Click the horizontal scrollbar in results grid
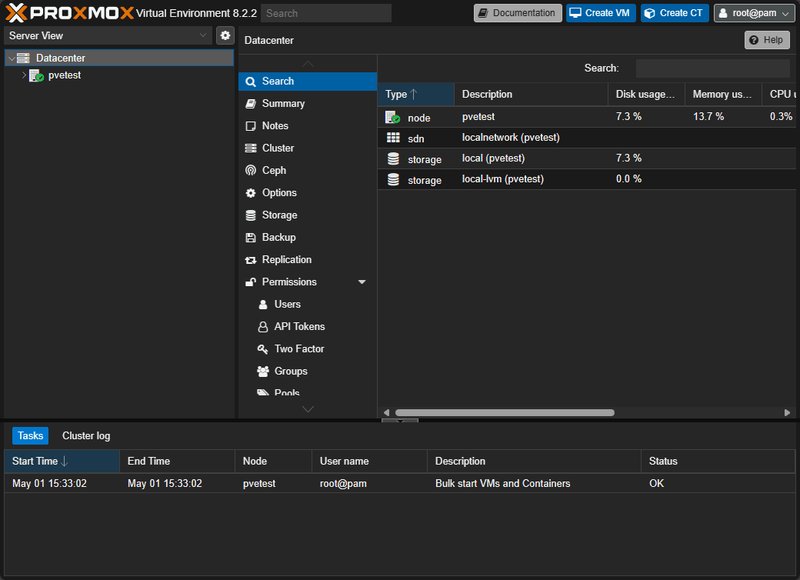The image size is (800, 580). (x=505, y=413)
